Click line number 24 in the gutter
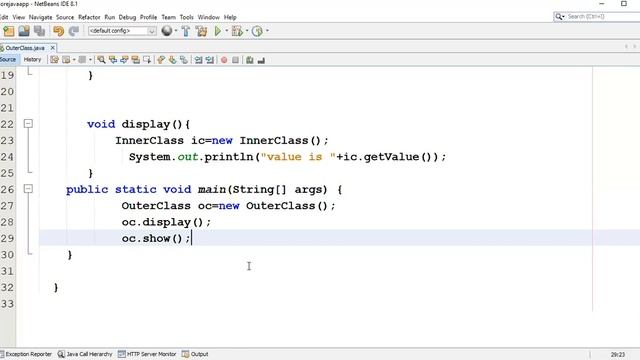This screenshot has height=360, width=640. tap(7, 157)
